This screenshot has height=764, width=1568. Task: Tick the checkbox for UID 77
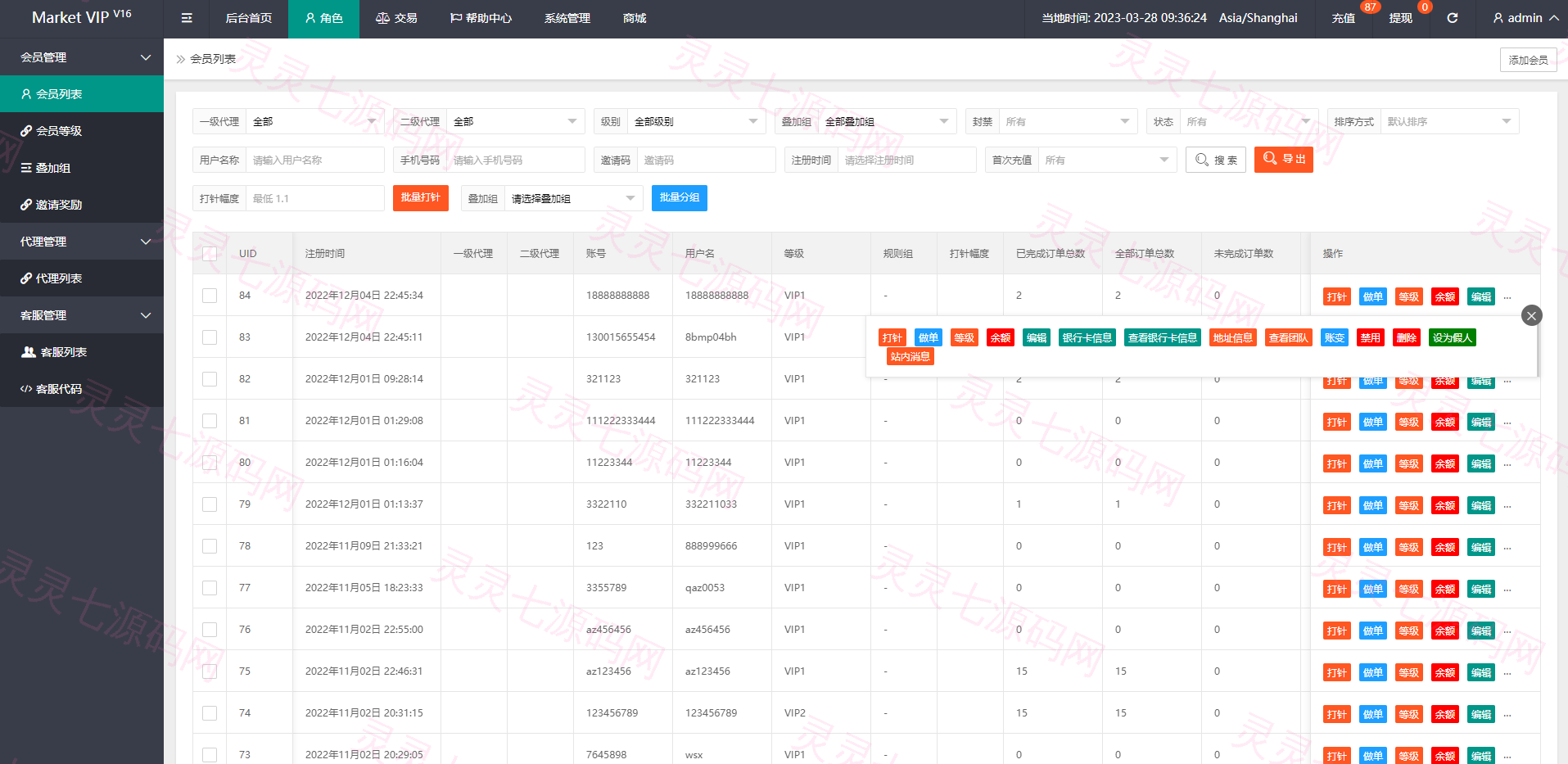point(210,588)
